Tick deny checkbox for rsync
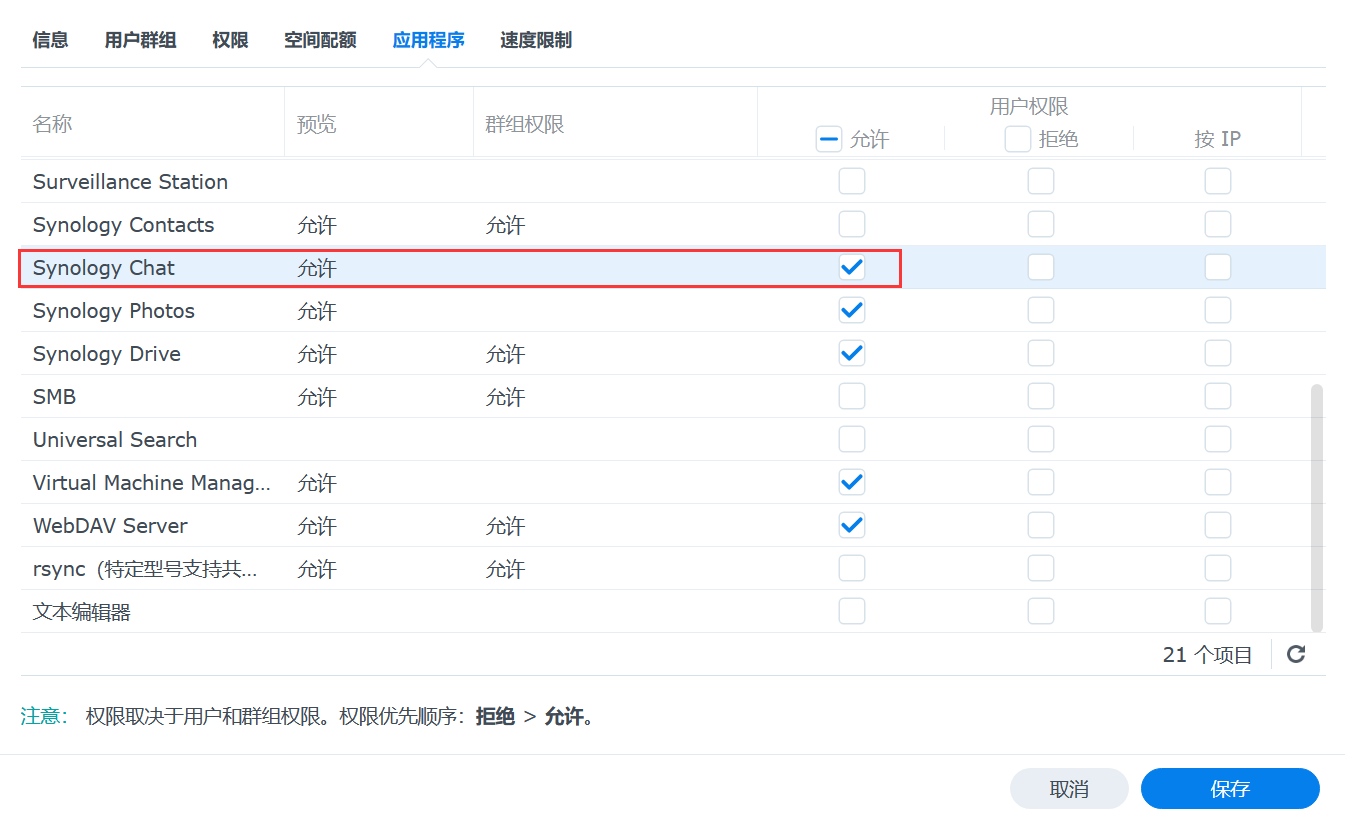Viewport: 1345px width, 815px height. pos(1041,568)
